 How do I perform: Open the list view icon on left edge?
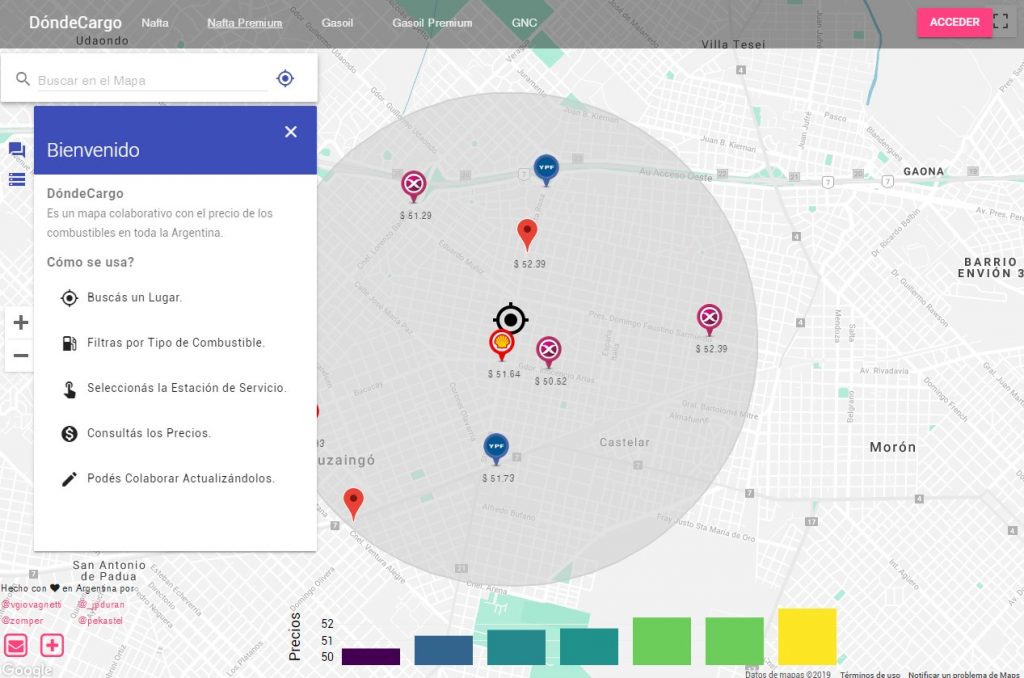point(16,180)
